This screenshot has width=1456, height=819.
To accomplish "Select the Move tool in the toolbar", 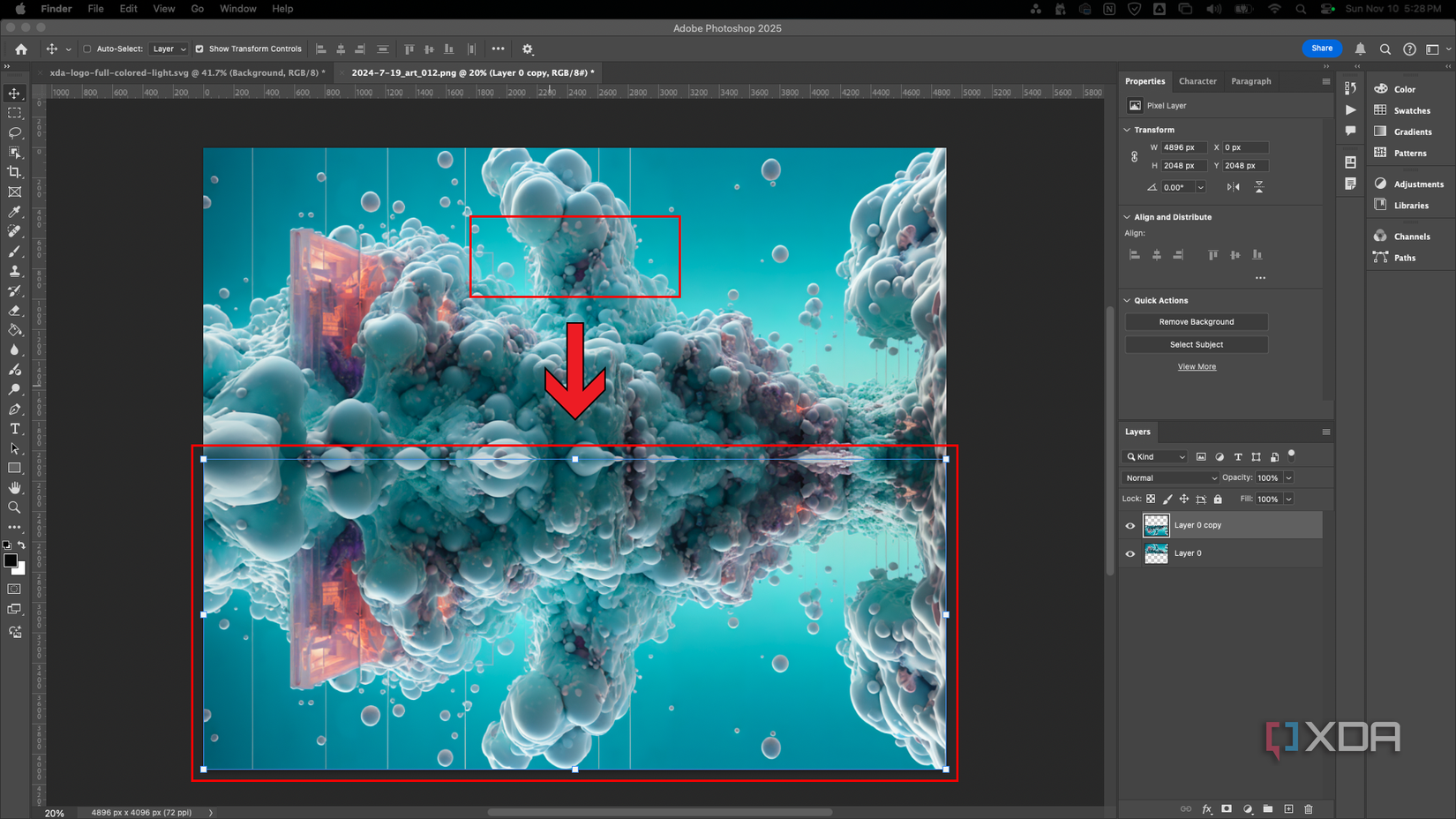I will pyautogui.click(x=14, y=94).
